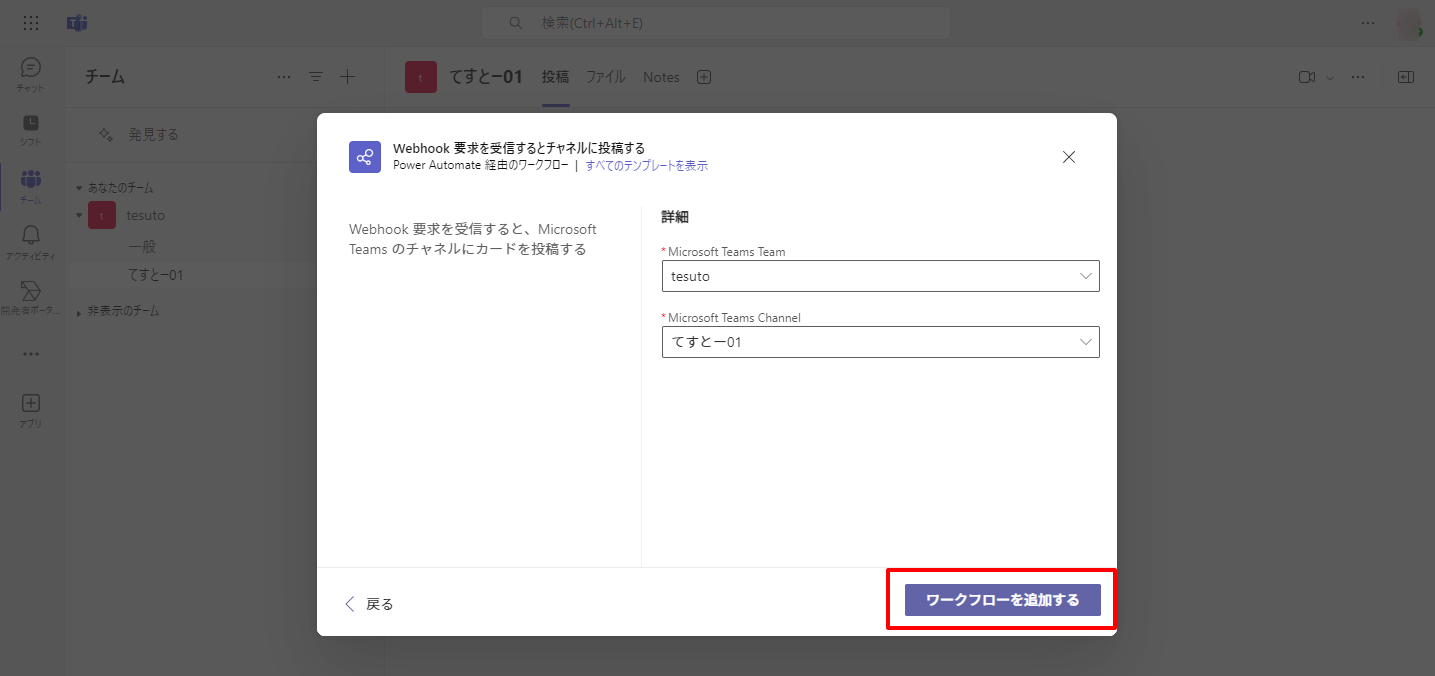1435x676 pixels.
Task: Click the ワークフローを追加する button
Action: (x=1002, y=600)
